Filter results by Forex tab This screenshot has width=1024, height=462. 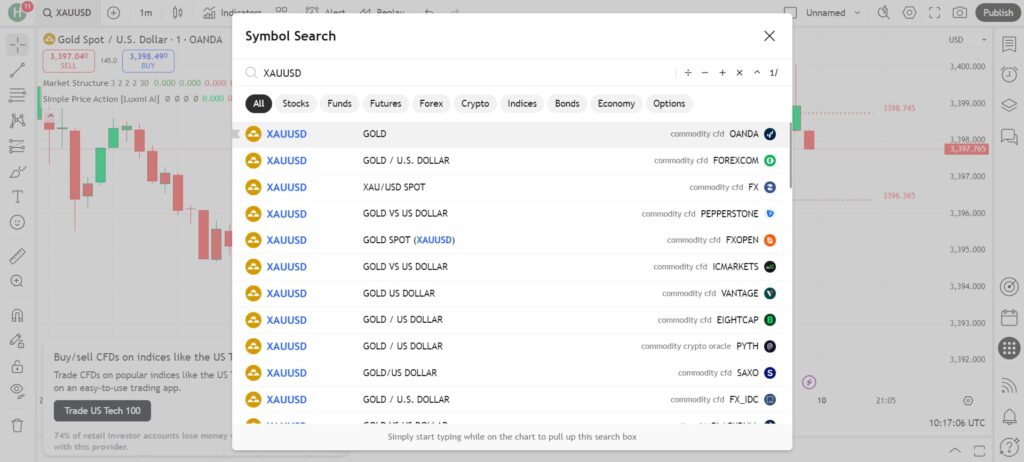[x=431, y=103]
